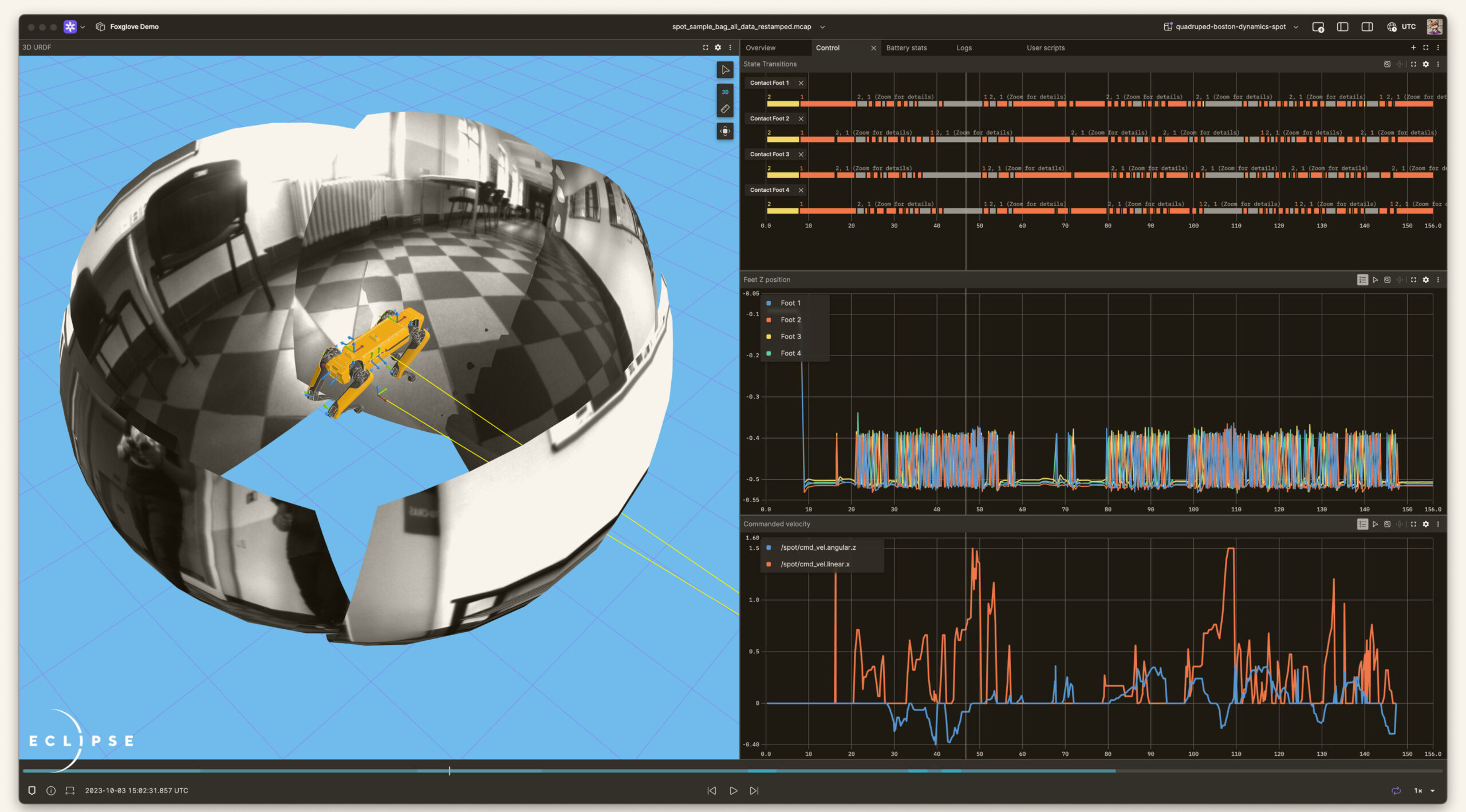Click the play button in playback bar
The width and height of the screenshot is (1466, 812).
tap(733, 791)
